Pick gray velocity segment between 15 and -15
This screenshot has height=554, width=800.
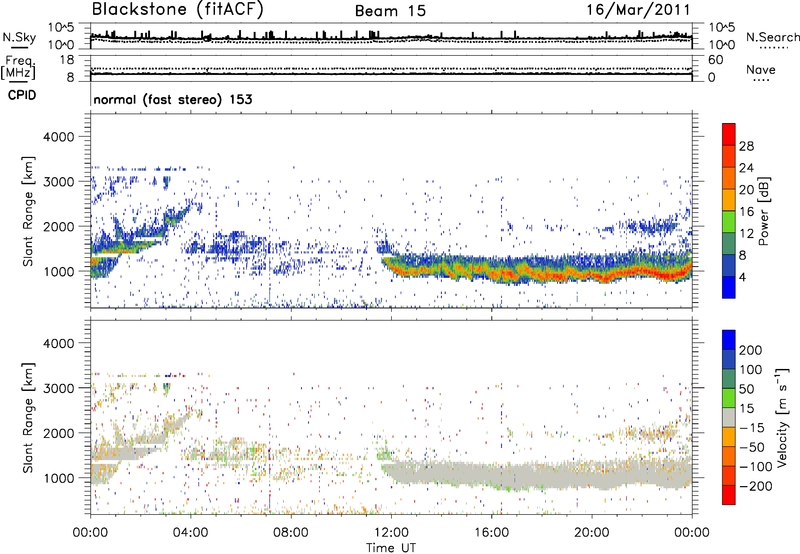tap(729, 417)
